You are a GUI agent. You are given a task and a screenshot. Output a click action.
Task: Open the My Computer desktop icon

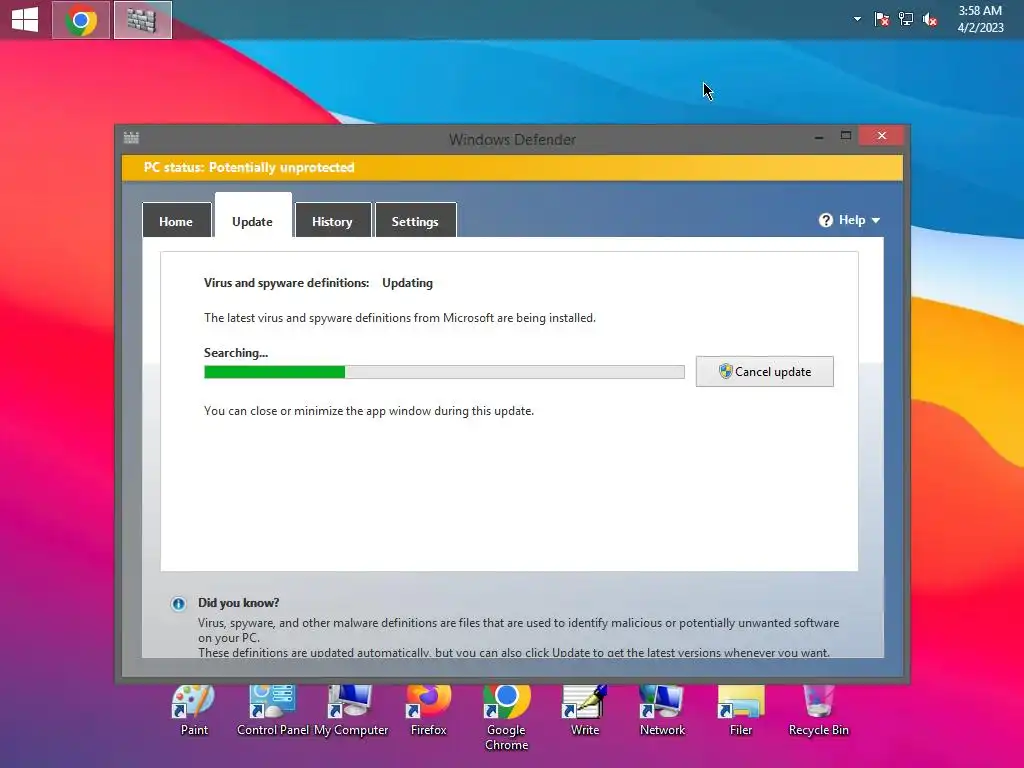(x=351, y=711)
